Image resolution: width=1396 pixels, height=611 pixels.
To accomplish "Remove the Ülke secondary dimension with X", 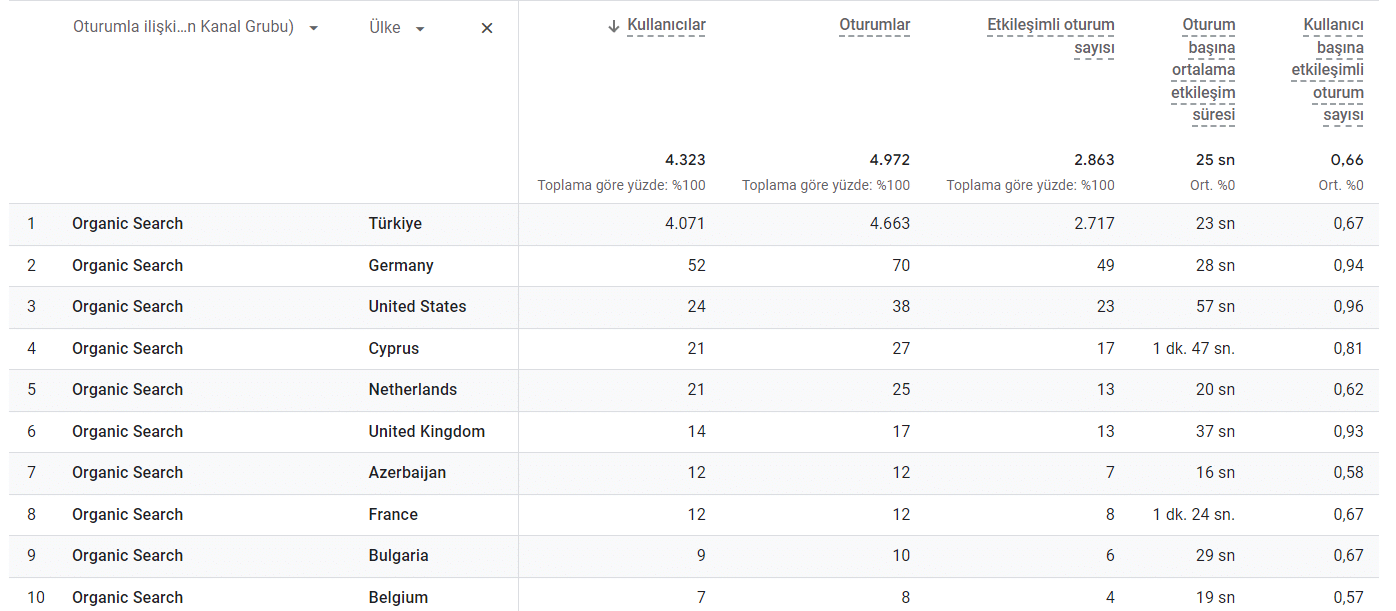I will 487,28.
